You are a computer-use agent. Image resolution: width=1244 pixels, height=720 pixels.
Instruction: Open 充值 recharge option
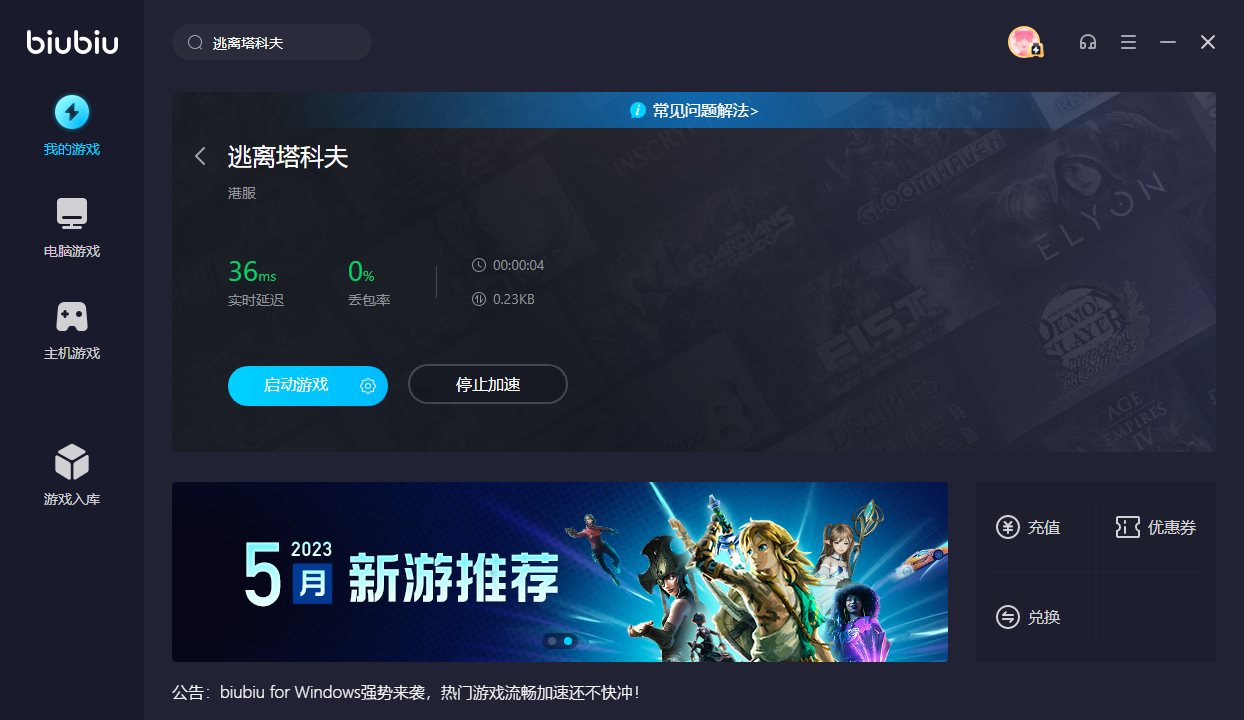click(x=1044, y=527)
